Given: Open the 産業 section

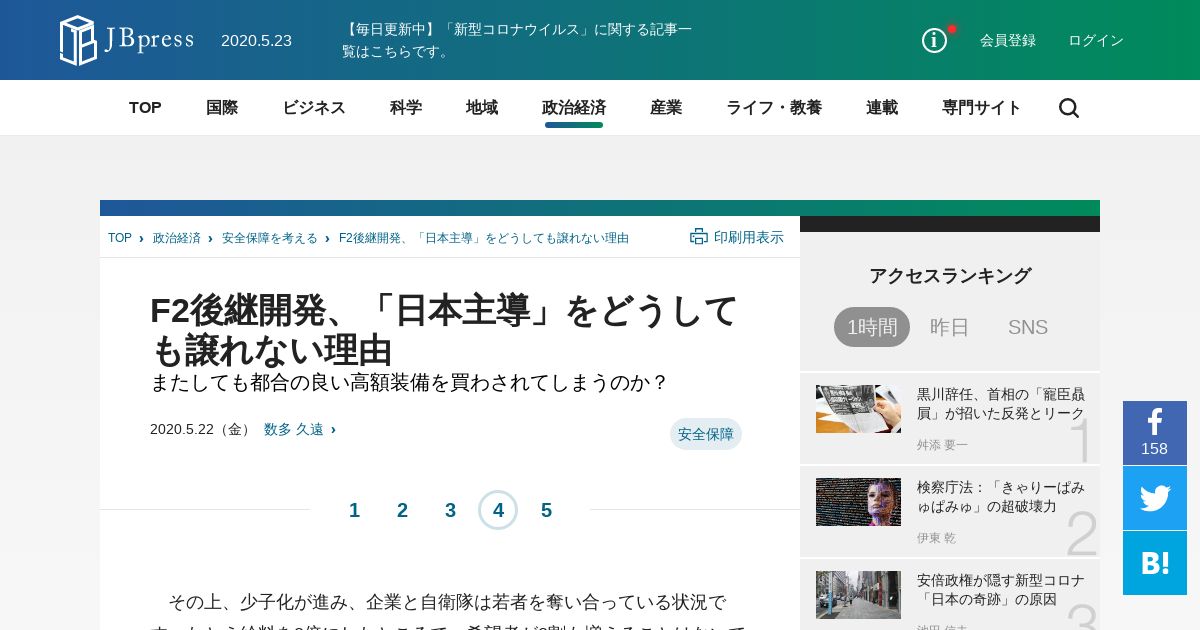Looking at the screenshot, I should point(666,108).
